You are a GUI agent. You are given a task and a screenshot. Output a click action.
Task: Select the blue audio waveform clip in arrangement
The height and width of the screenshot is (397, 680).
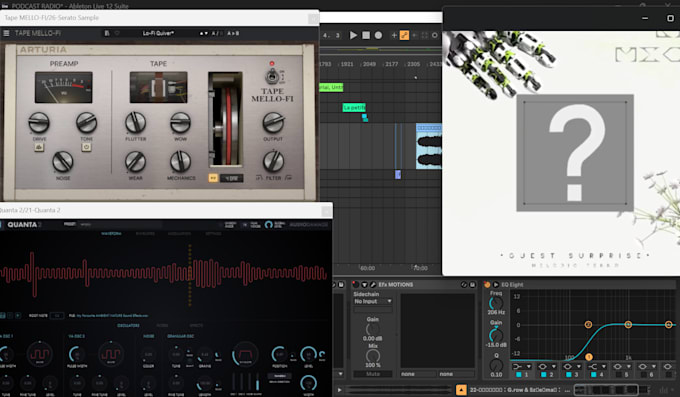428,147
